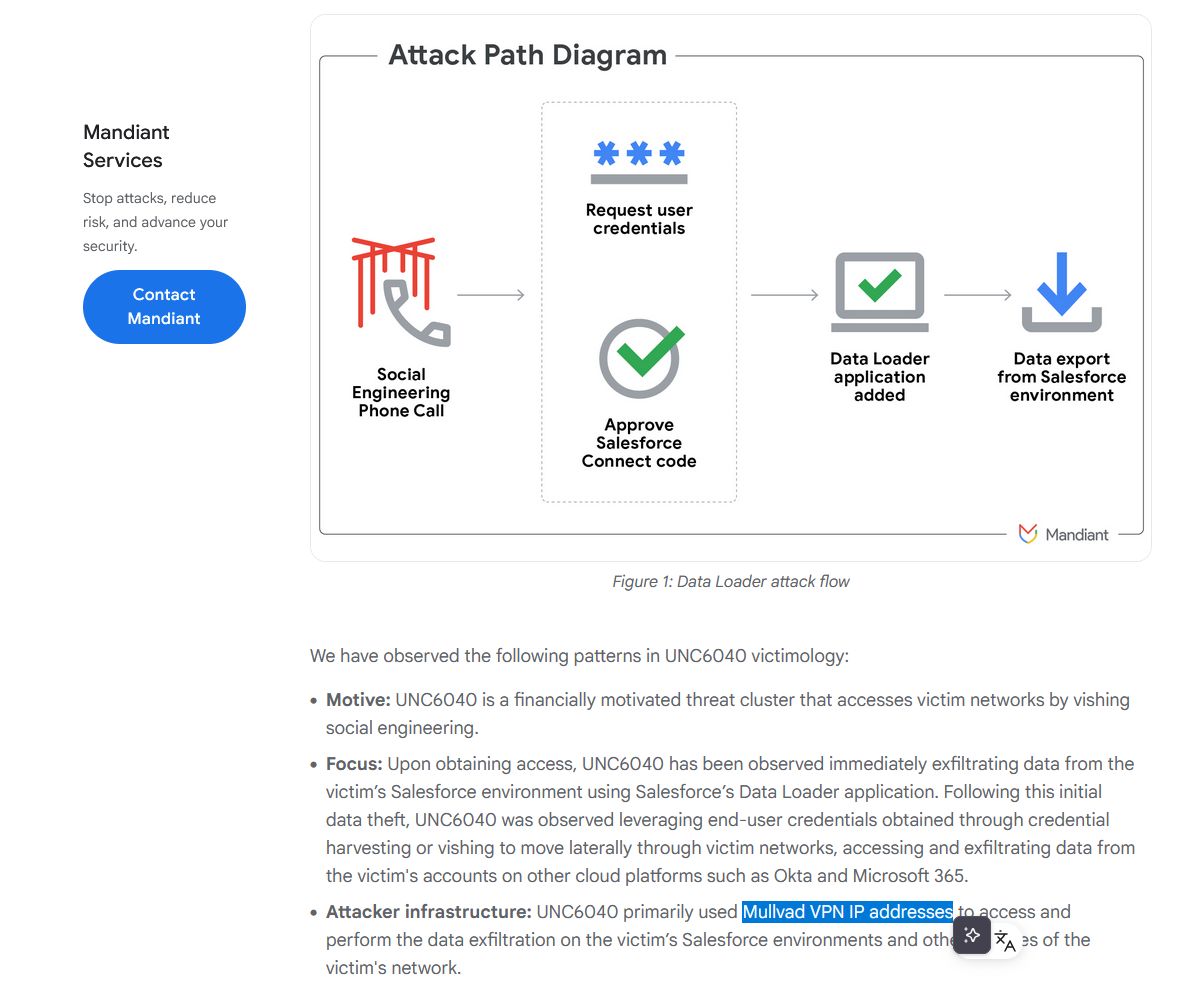Click the green checkmark circle icon
The width and height of the screenshot is (1197, 990).
pyautogui.click(x=640, y=358)
